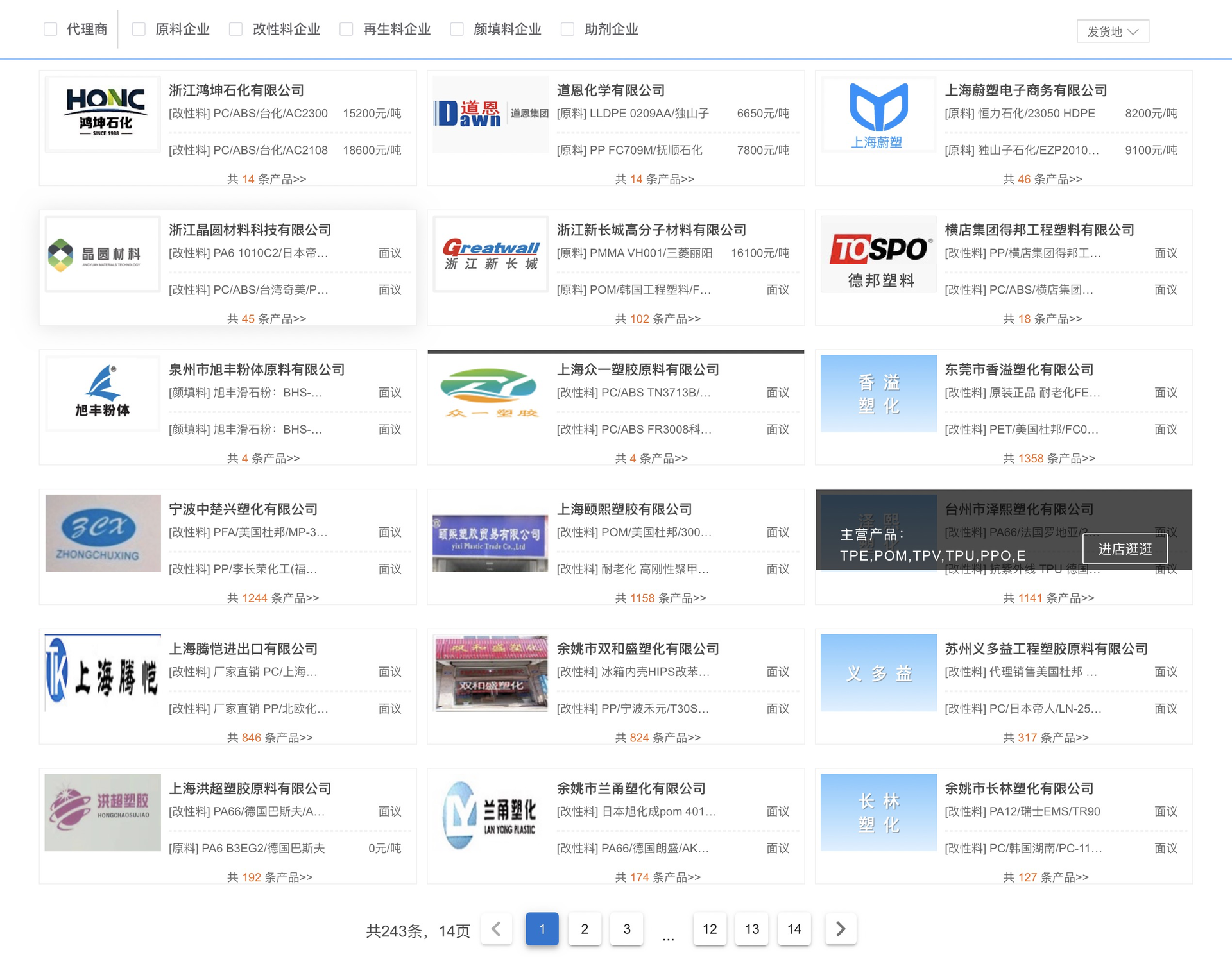1232x957 pixels.
Task: Tick the 代理商 checkbox
Action: [51, 29]
